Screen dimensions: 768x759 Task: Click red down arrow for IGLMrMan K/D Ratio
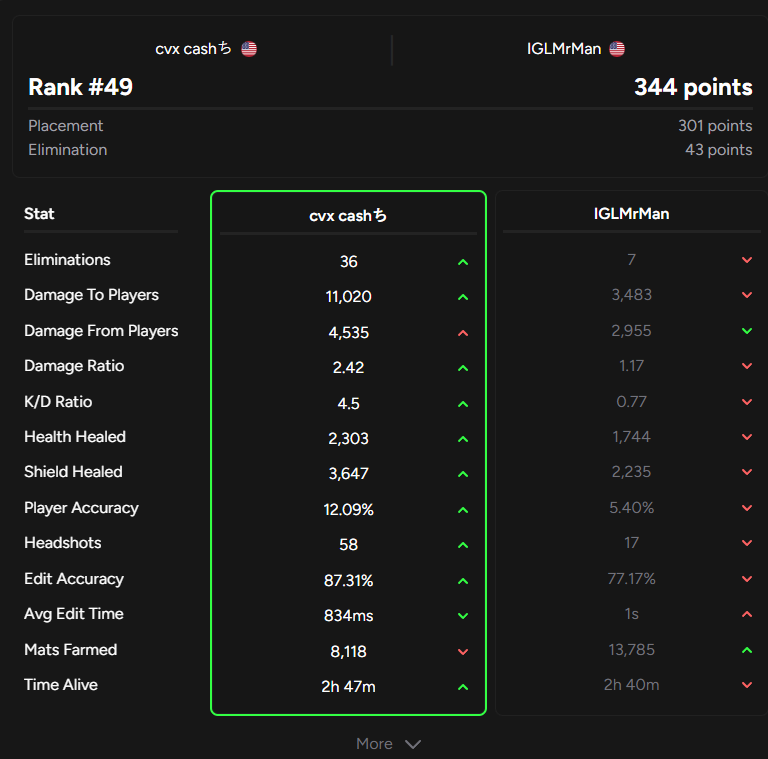pos(747,402)
